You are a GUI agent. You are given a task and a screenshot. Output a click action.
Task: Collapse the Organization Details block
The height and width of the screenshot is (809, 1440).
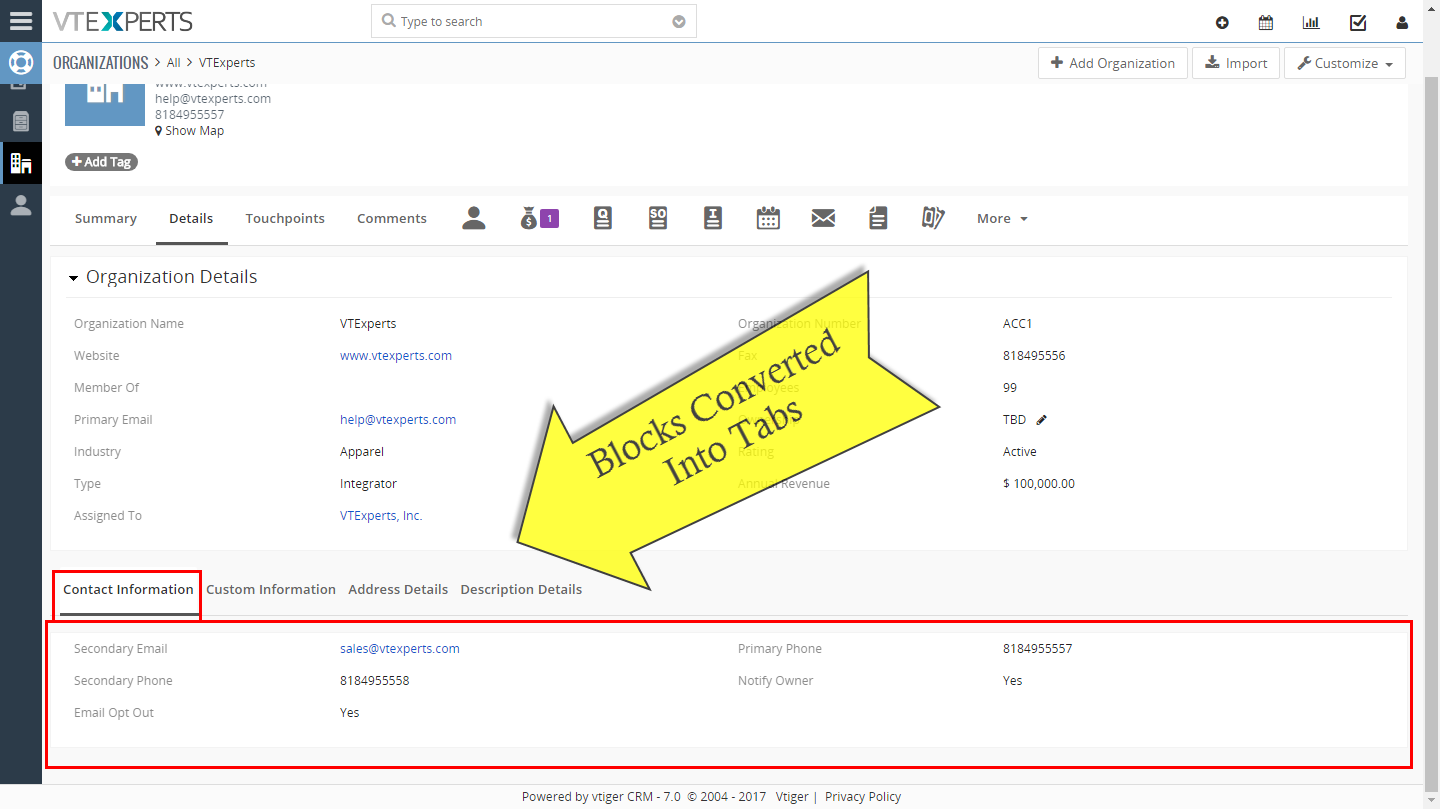[73, 278]
